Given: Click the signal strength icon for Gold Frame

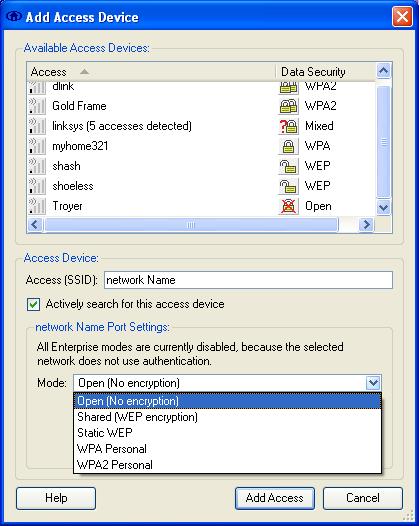Looking at the screenshot, I should click(x=37, y=106).
